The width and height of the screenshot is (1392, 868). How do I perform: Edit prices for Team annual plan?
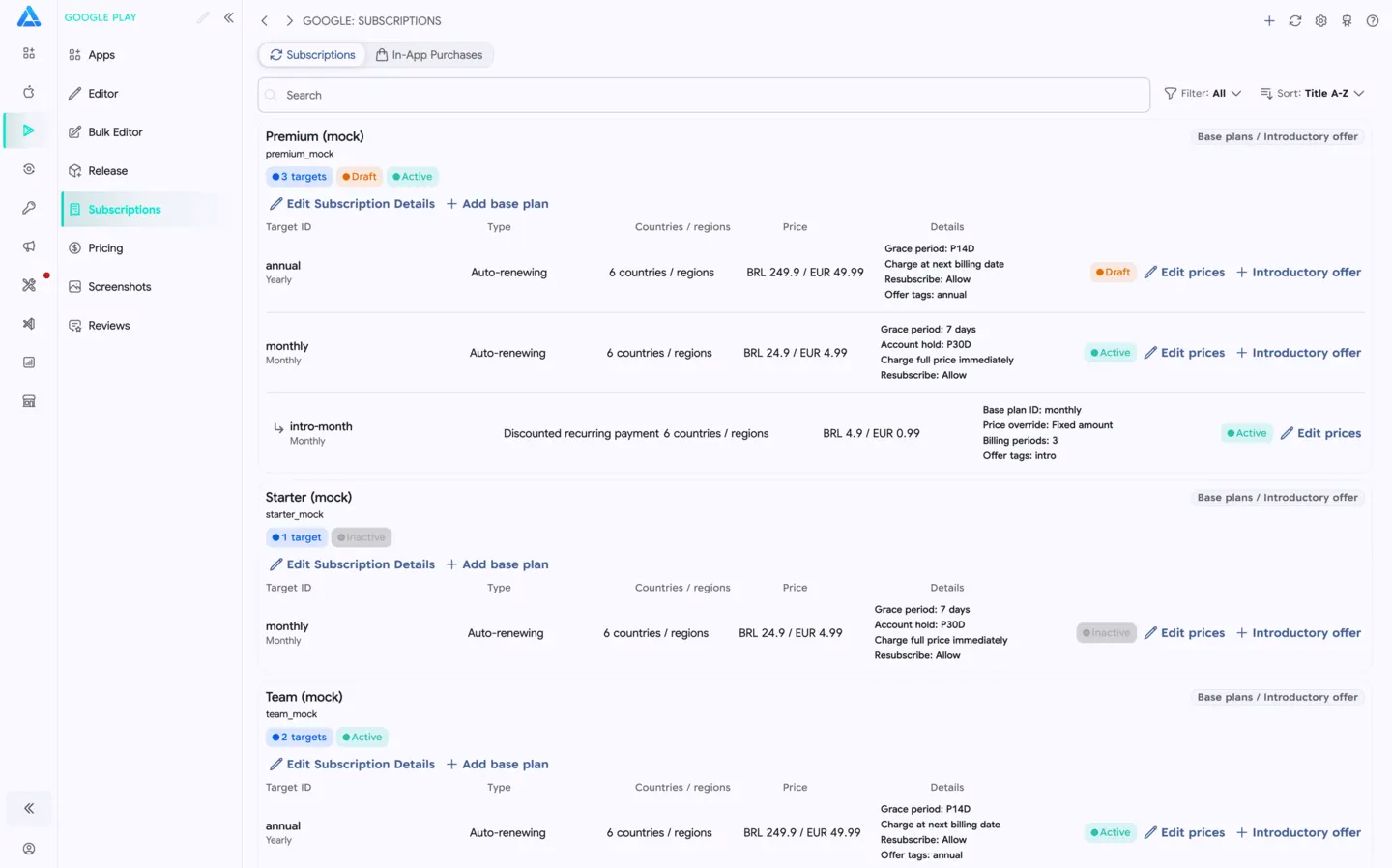point(1184,833)
